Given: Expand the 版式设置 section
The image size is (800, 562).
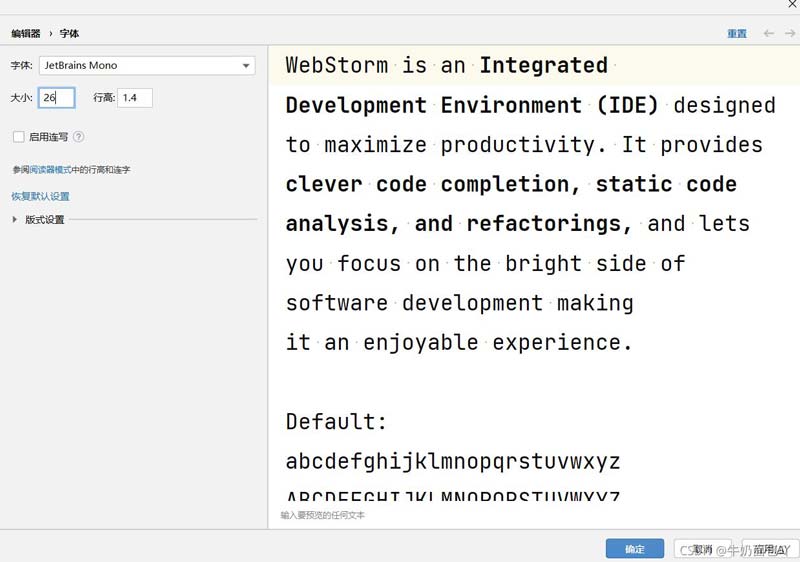Looking at the screenshot, I should pyautogui.click(x=15, y=219).
